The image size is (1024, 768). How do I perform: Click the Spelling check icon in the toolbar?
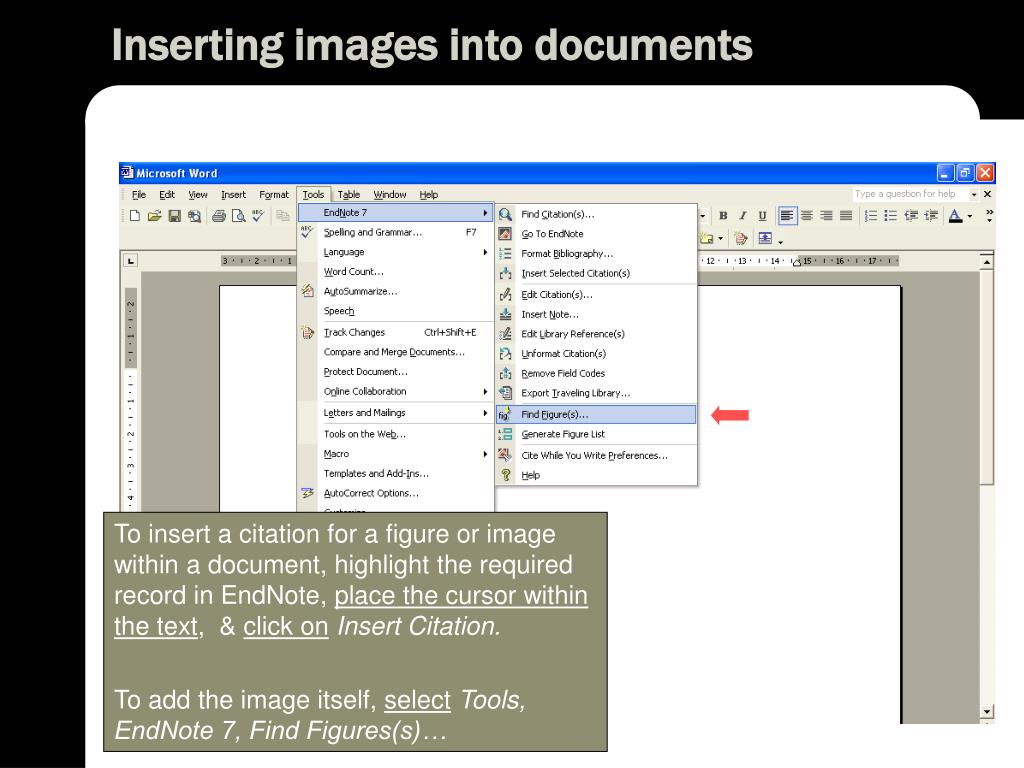(x=259, y=216)
